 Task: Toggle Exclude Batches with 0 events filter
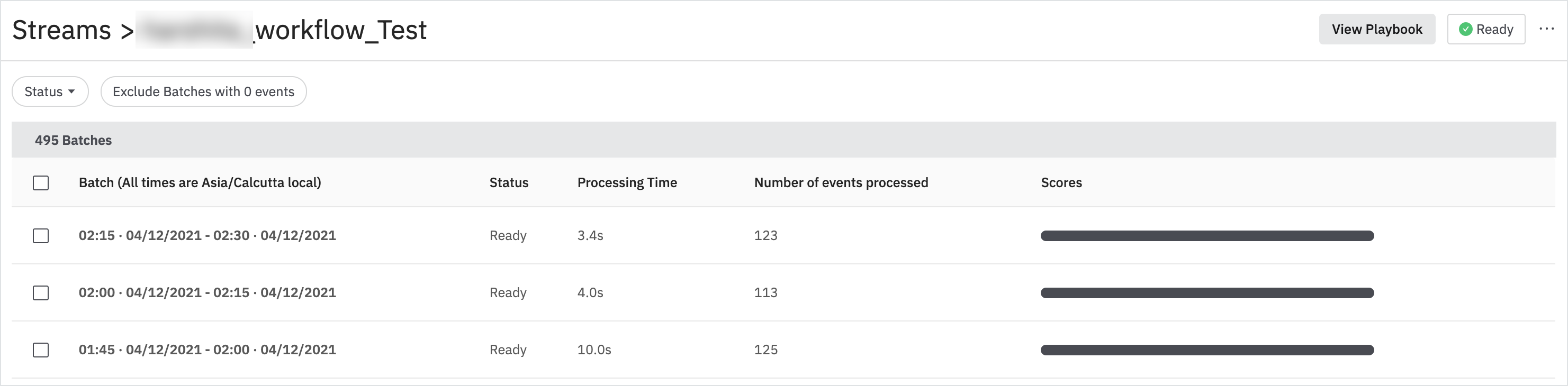pos(203,92)
